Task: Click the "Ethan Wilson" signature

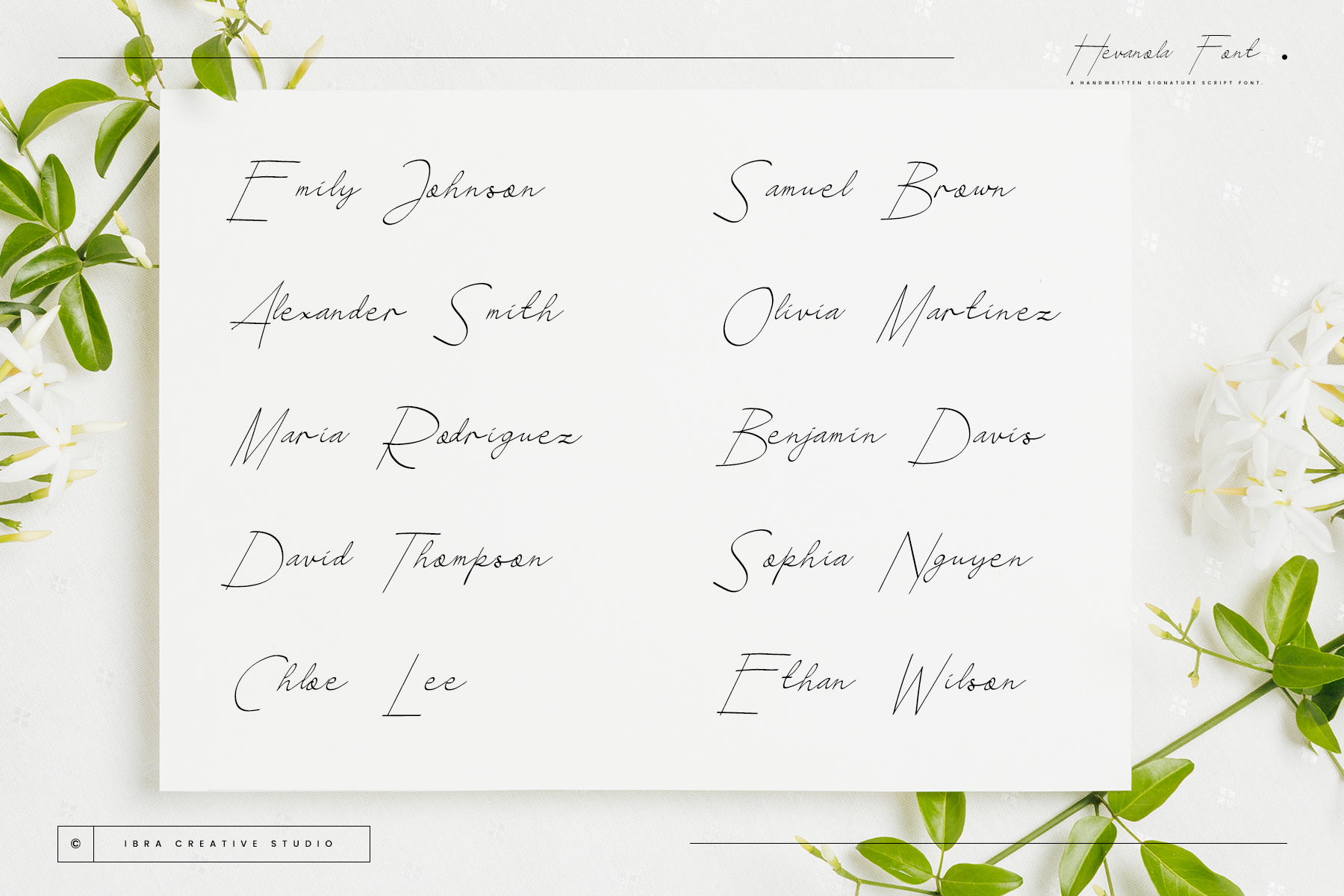Action: [x=871, y=684]
